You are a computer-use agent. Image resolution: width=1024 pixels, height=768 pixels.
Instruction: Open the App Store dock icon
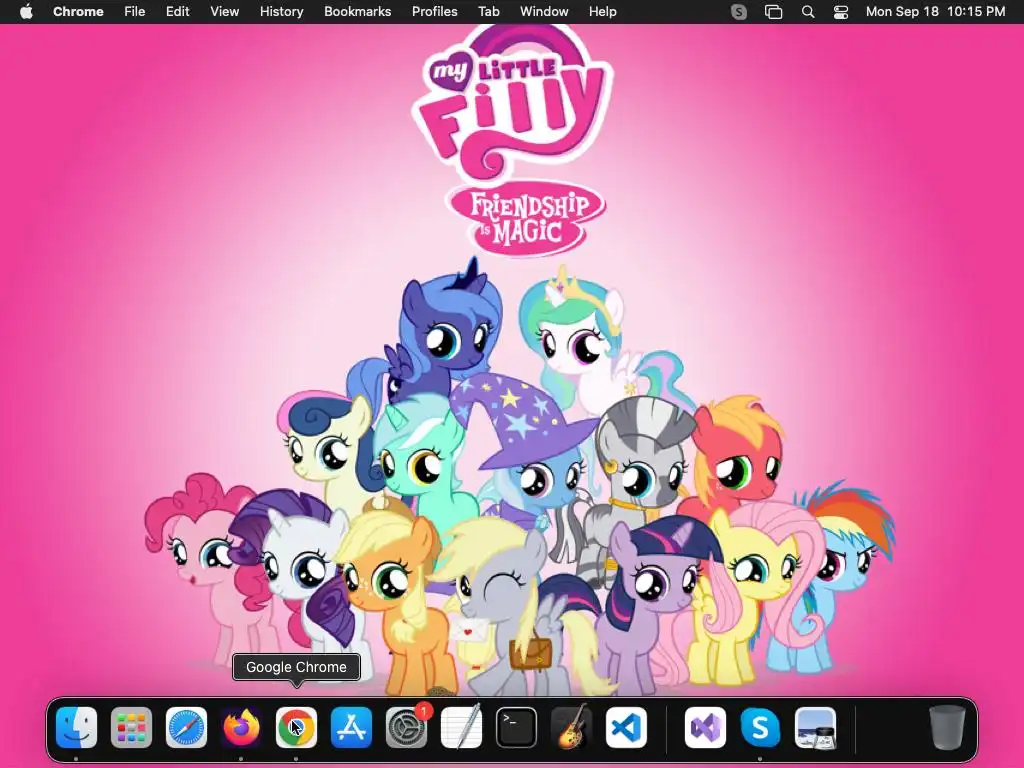[351, 728]
